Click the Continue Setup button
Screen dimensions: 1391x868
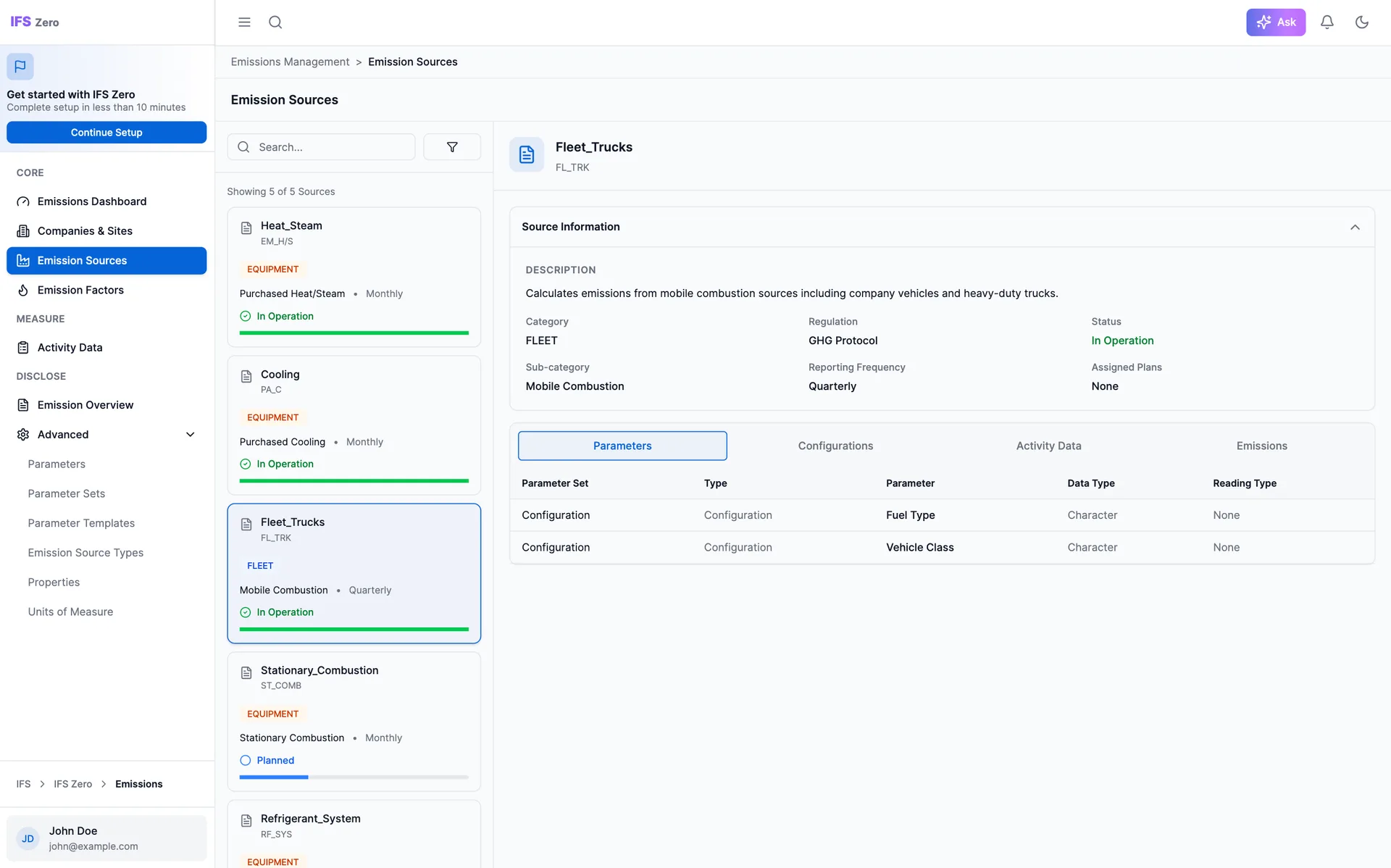tap(106, 133)
